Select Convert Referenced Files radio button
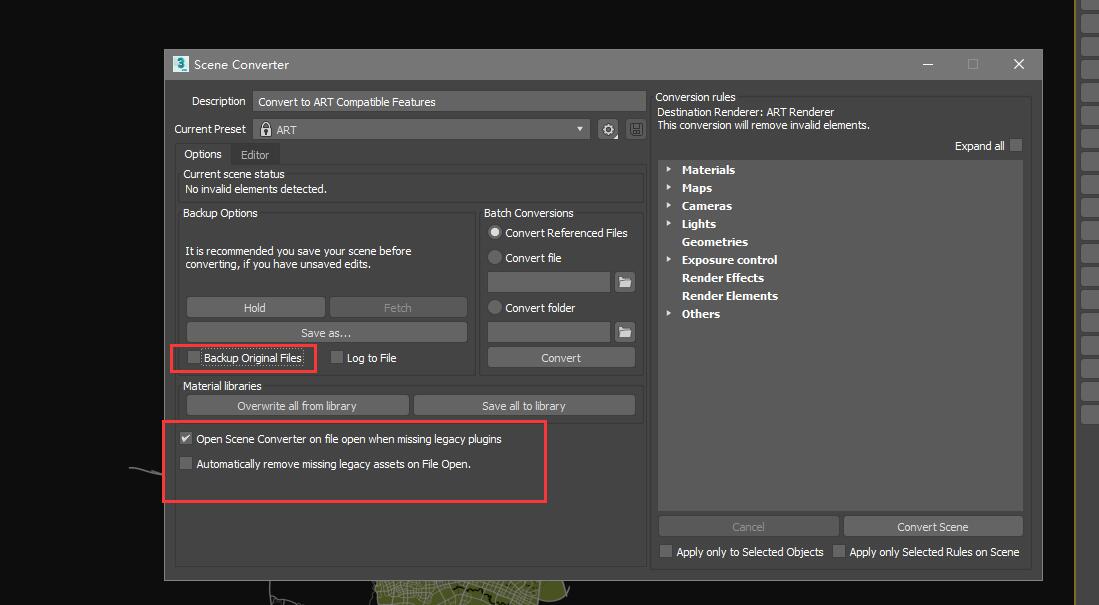The image size is (1099, 605). pyautogui.click(x=495, y=232)
